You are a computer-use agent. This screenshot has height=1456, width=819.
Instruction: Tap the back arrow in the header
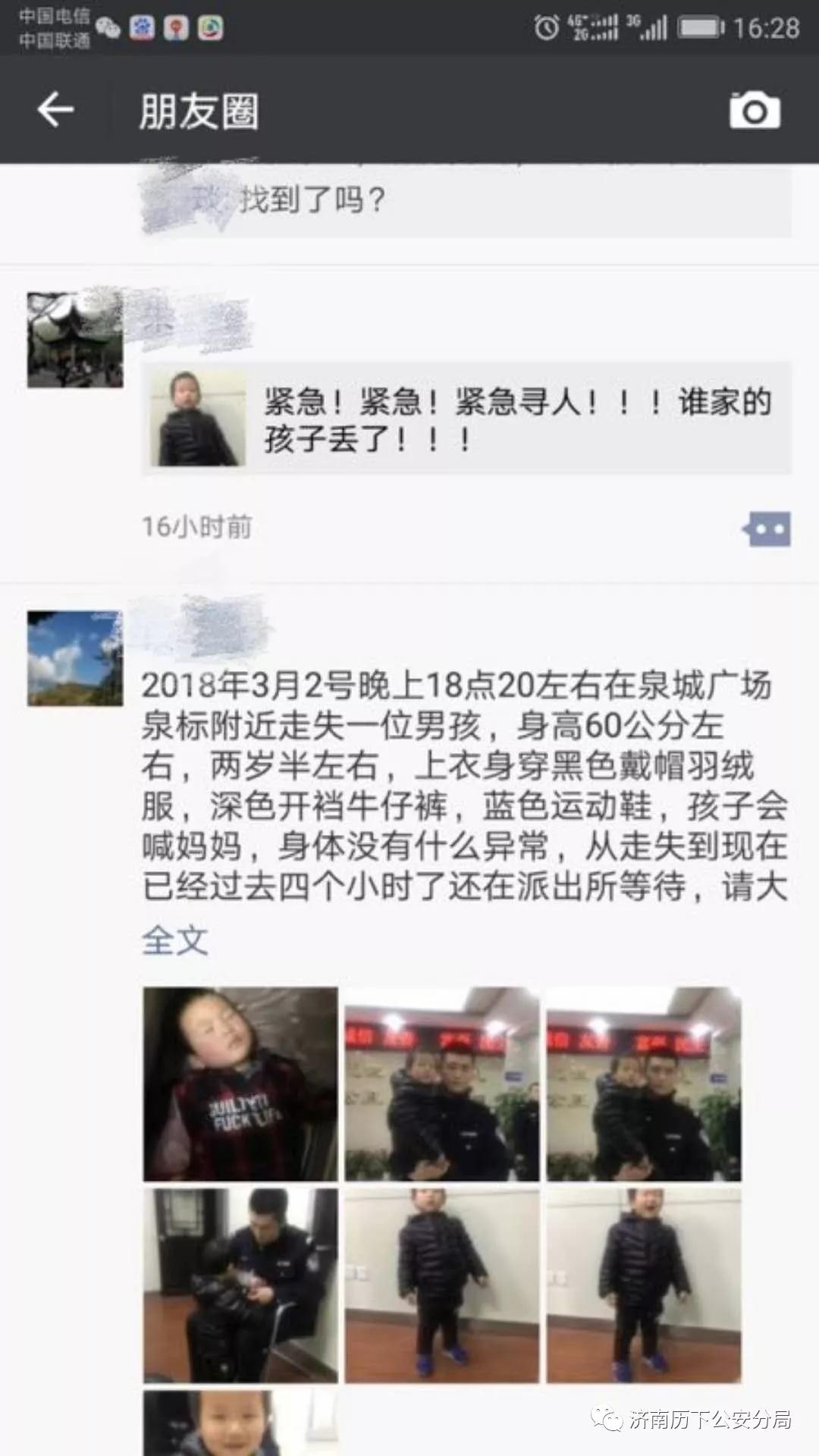coord(55,110)
